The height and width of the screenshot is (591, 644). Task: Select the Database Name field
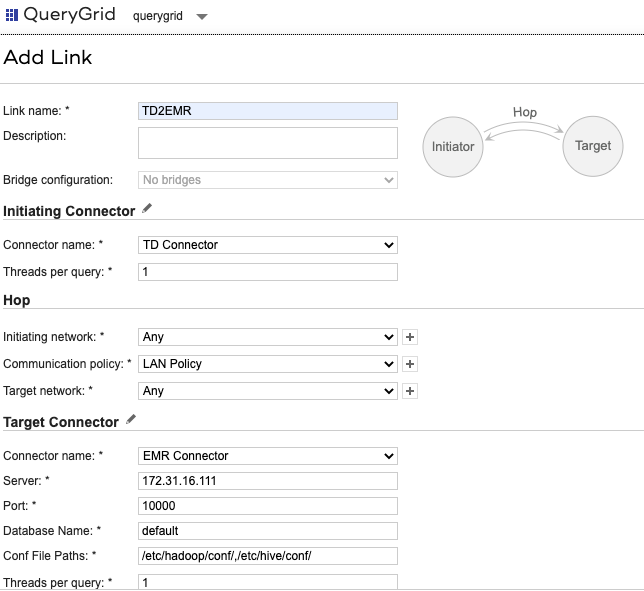click(267, 531)
